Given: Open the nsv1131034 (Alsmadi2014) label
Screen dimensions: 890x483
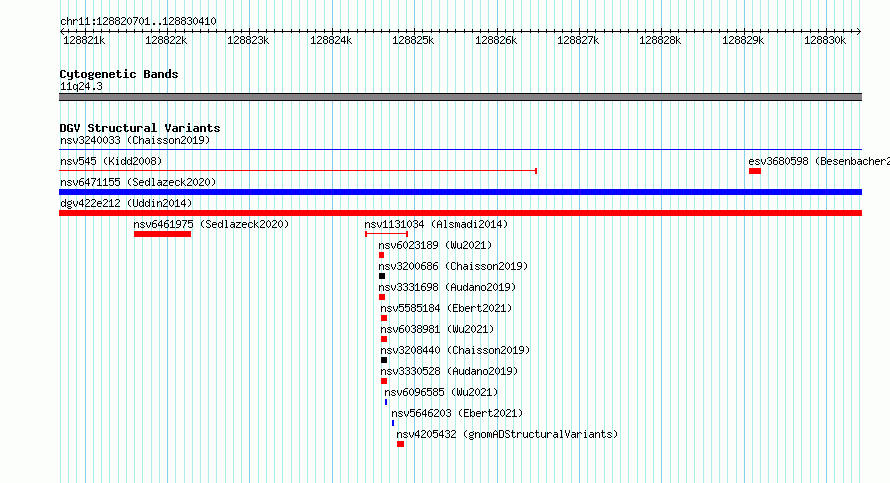Looking at the screenshot, I should [x=436, y=224].
